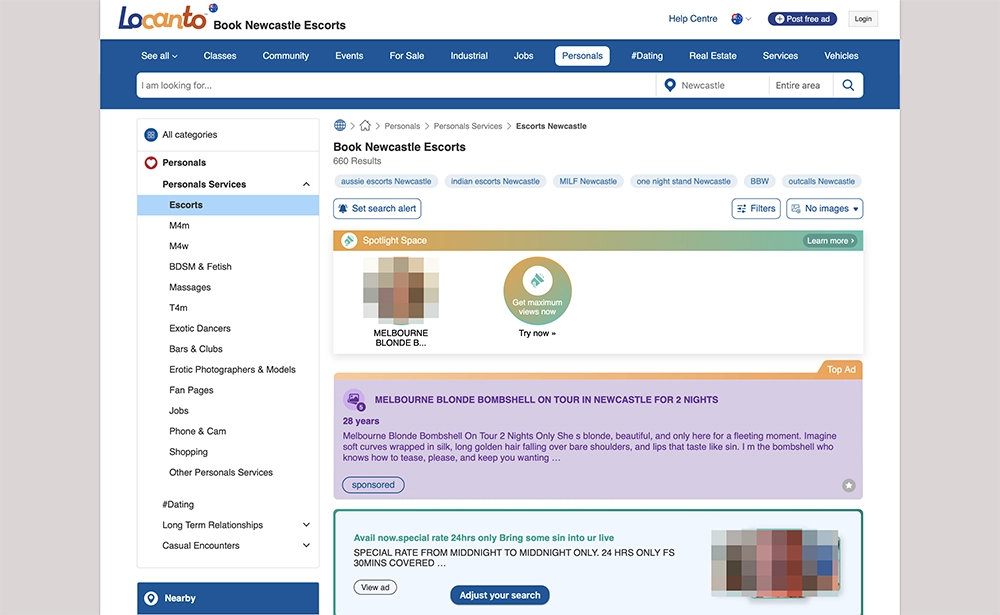
Task: Click the 'I am looking for' search field
Action: coord(395,86)
